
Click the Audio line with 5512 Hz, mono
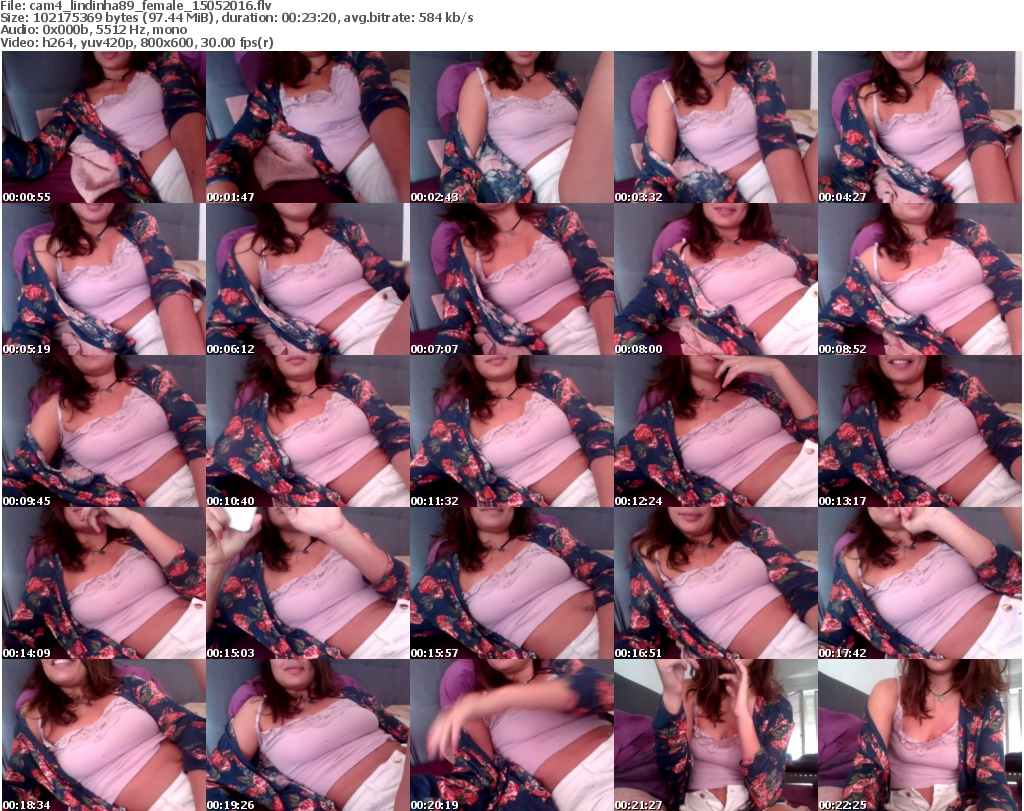[93, 30]
